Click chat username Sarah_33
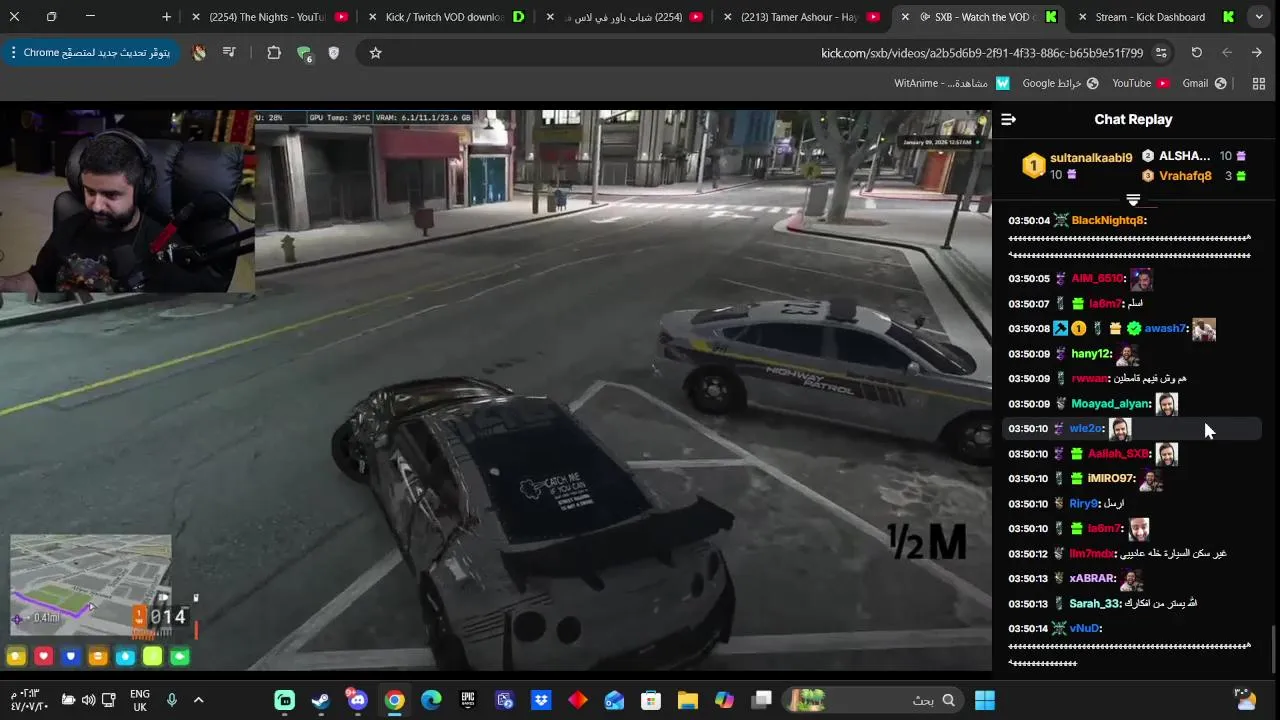The height and width of the screenshot is (720, 1280). click(1094, 603)
